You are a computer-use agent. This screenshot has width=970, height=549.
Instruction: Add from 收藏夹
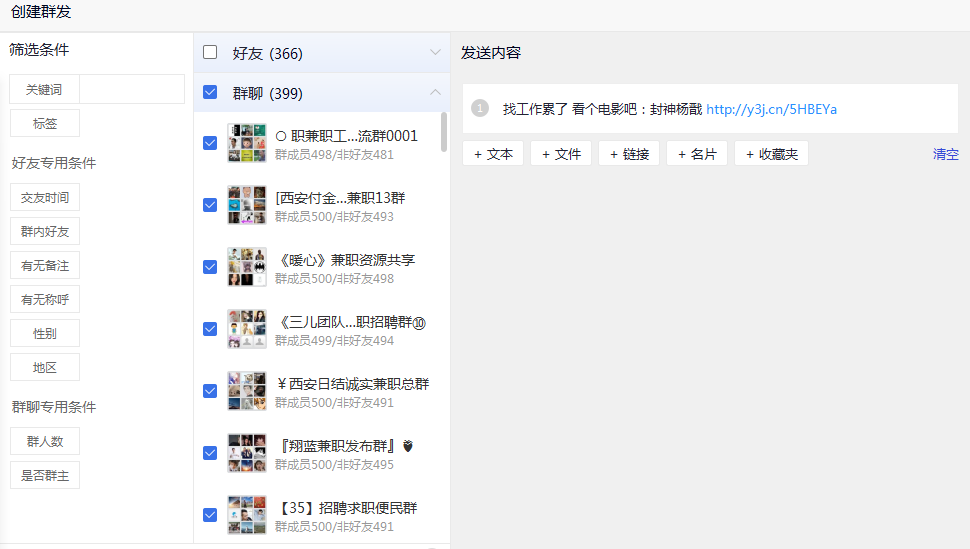point(771,153)
